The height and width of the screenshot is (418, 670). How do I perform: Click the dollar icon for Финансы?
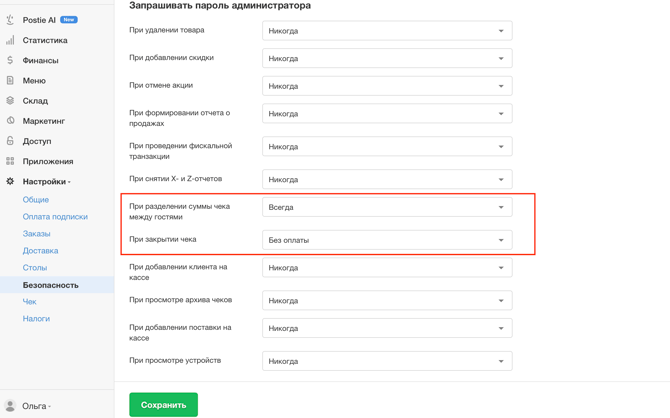(x=10, y=60)
